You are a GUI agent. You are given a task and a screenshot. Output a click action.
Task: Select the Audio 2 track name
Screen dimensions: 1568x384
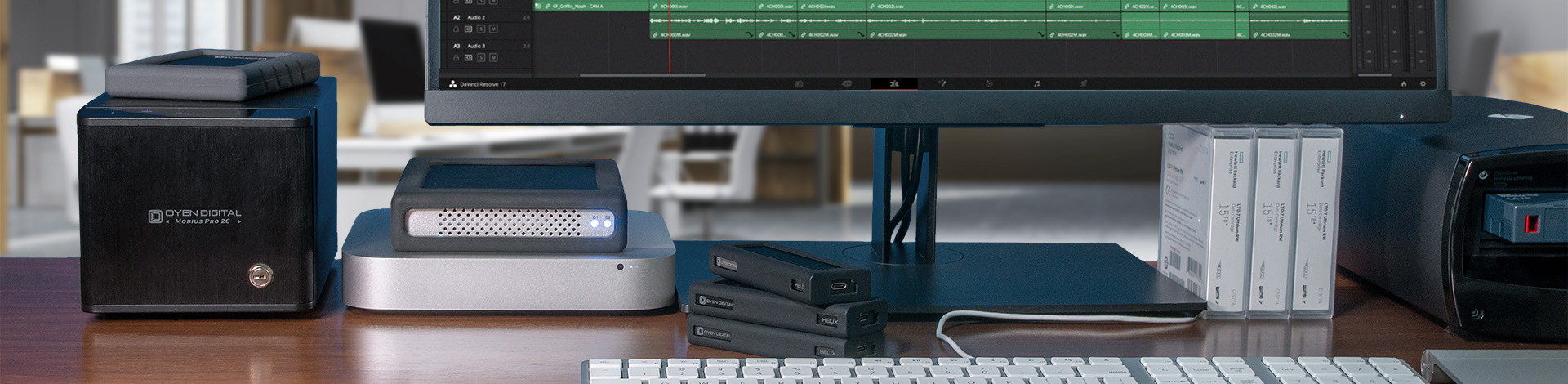point(476,17)
